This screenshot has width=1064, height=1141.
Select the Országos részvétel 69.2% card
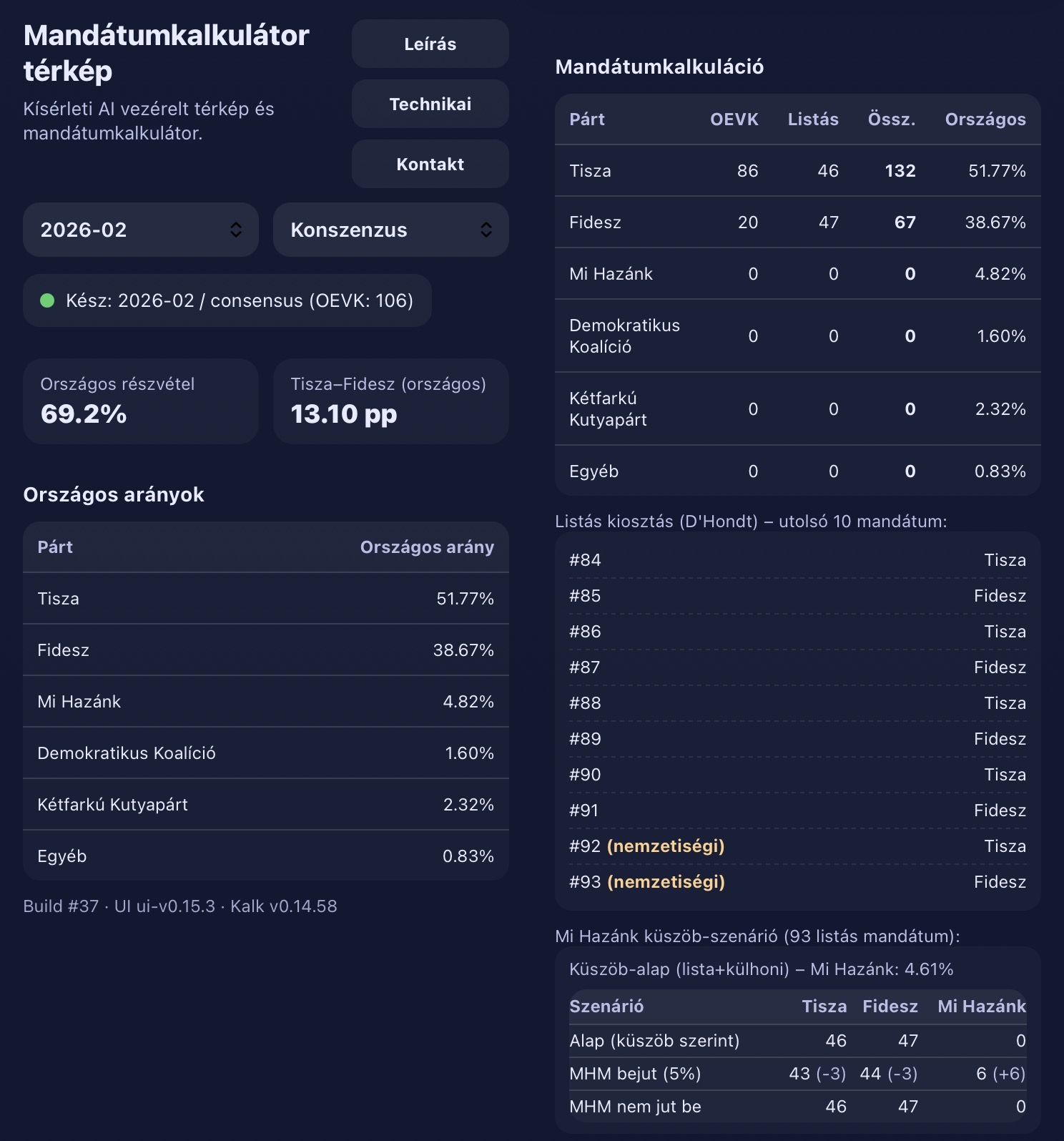coord(140,401)
